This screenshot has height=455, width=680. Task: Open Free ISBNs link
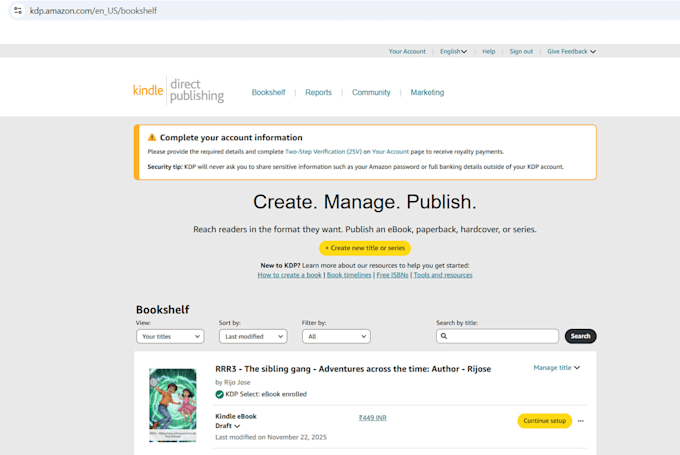point(392,275)
